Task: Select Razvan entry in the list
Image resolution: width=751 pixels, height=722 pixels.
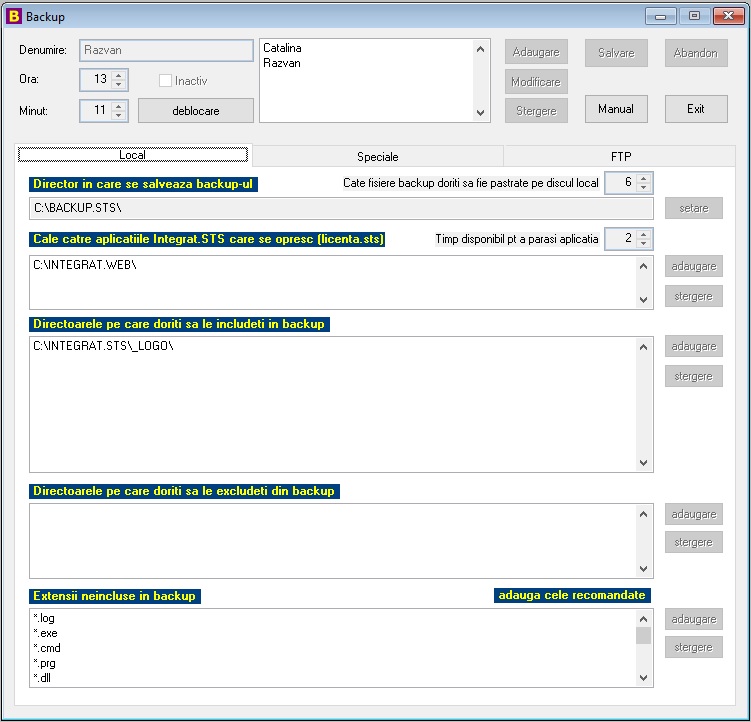Action: [x=282, y=63]
